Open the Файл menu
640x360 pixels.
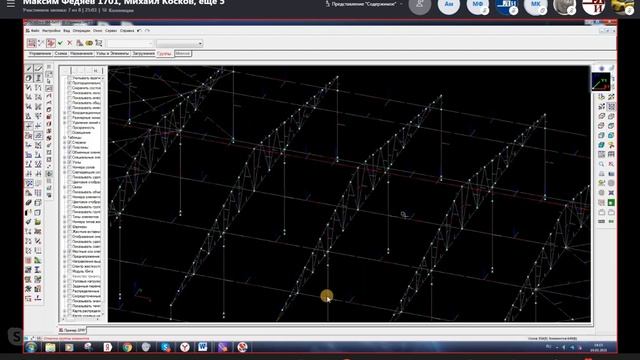pos(35,31)
